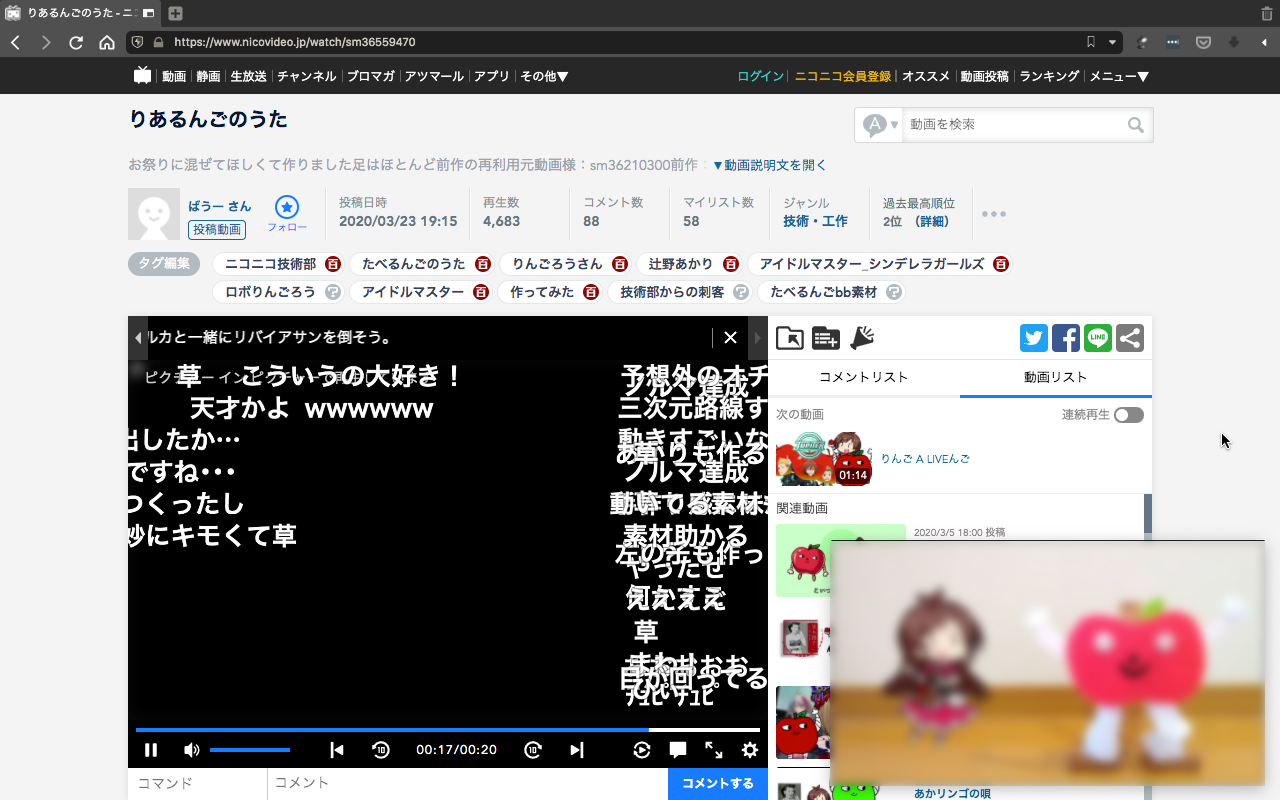Open the player settings gear
The width and height of the screenshot is (1280, 800).
pos(750,750)
